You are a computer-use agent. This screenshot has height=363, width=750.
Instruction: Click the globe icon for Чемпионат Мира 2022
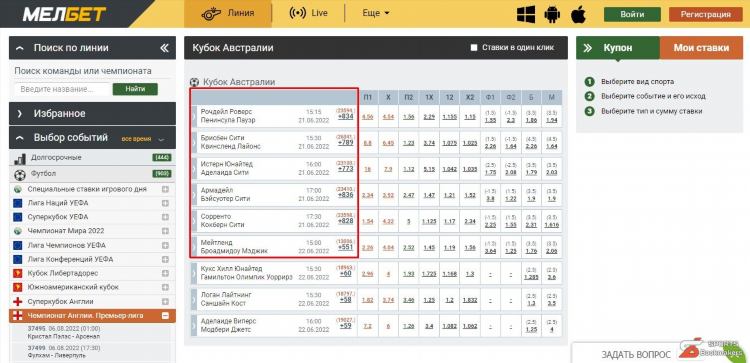pyautogui.click(x=18, y=231)
